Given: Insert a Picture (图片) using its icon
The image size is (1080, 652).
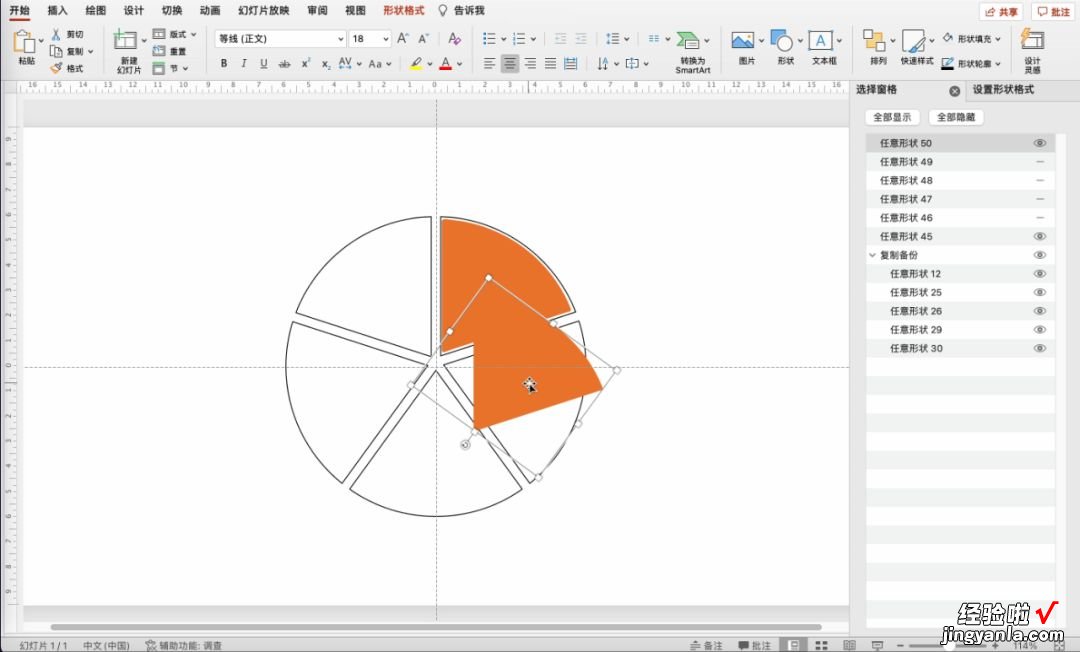Looking at the screenshot, I should (x=742, y=41).
